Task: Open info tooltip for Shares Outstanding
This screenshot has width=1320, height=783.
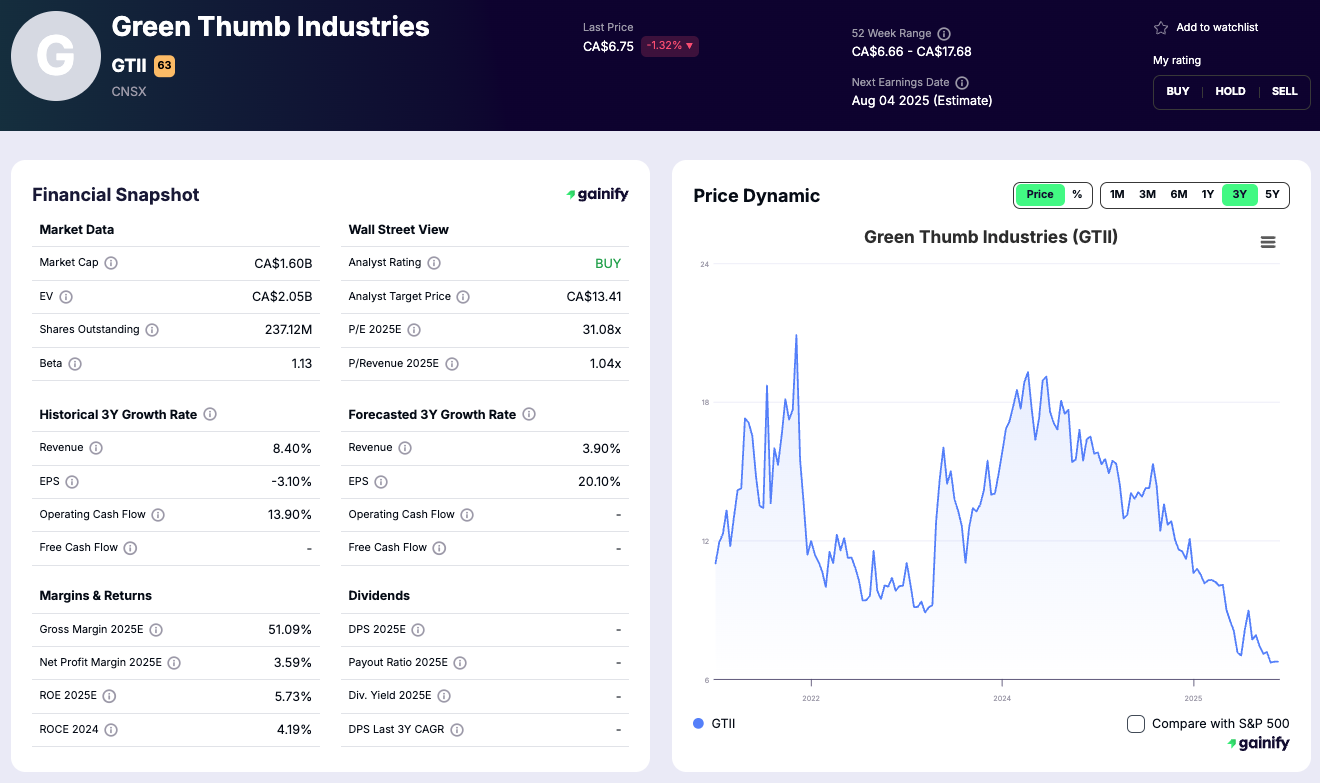Action: click(x=152, y=330)
